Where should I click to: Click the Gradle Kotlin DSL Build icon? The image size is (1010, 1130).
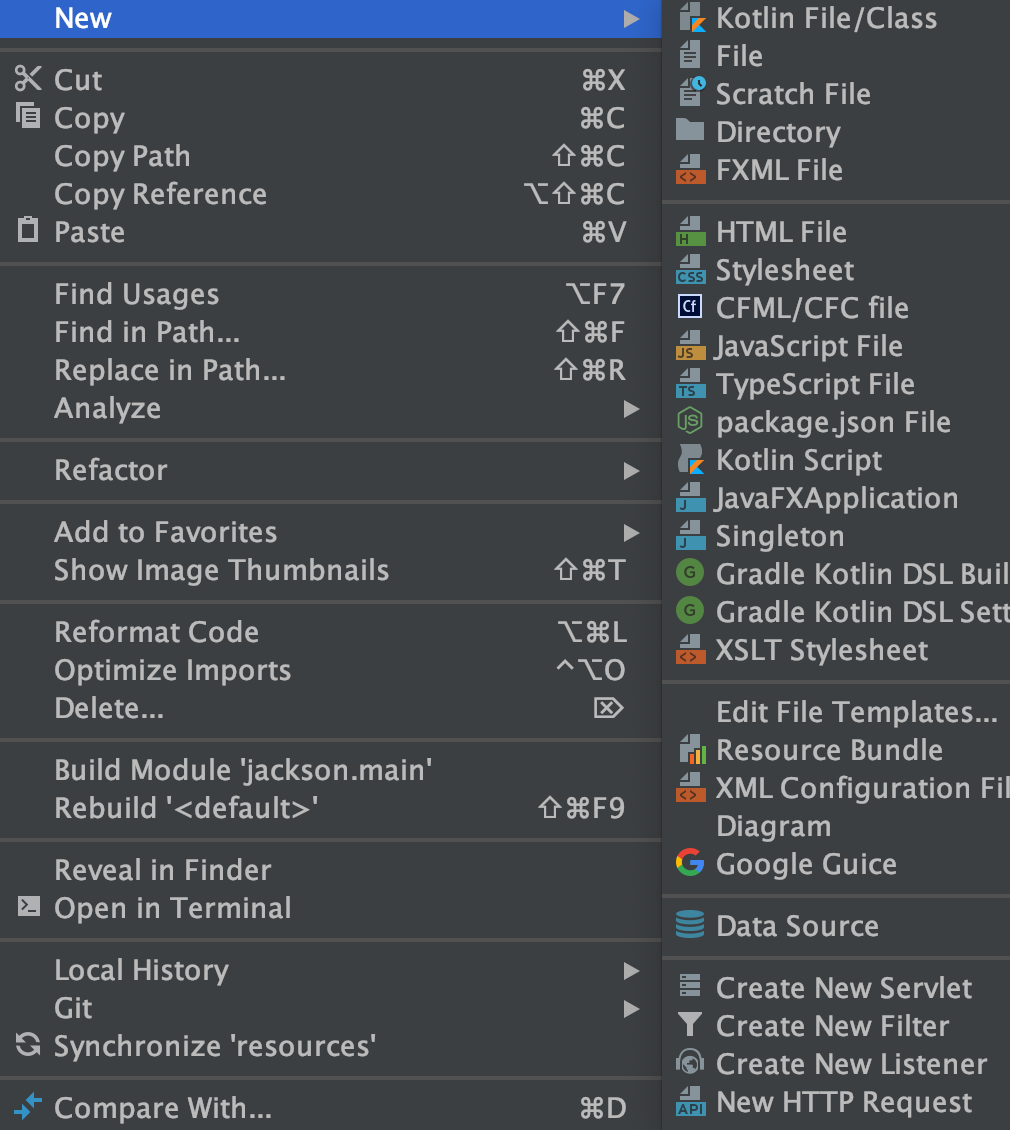click(x=690, y=573)
